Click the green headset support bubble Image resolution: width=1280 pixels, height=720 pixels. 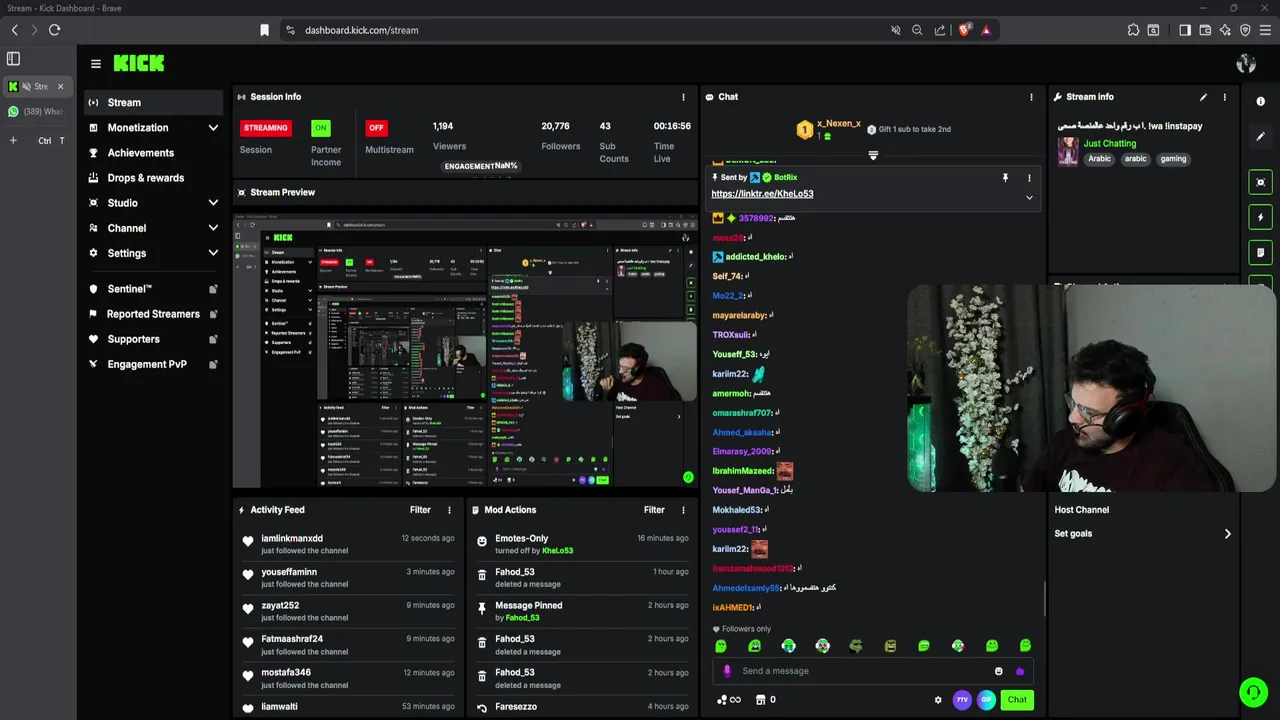[1253, 691]
